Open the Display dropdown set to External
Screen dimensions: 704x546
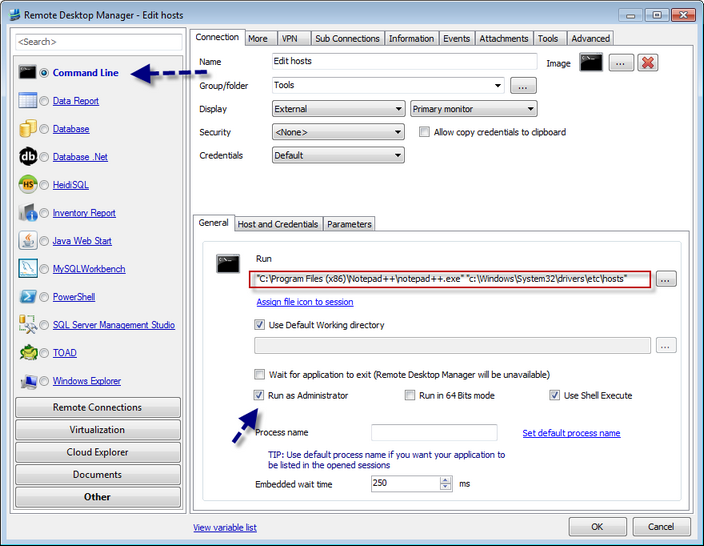point(337,109)
